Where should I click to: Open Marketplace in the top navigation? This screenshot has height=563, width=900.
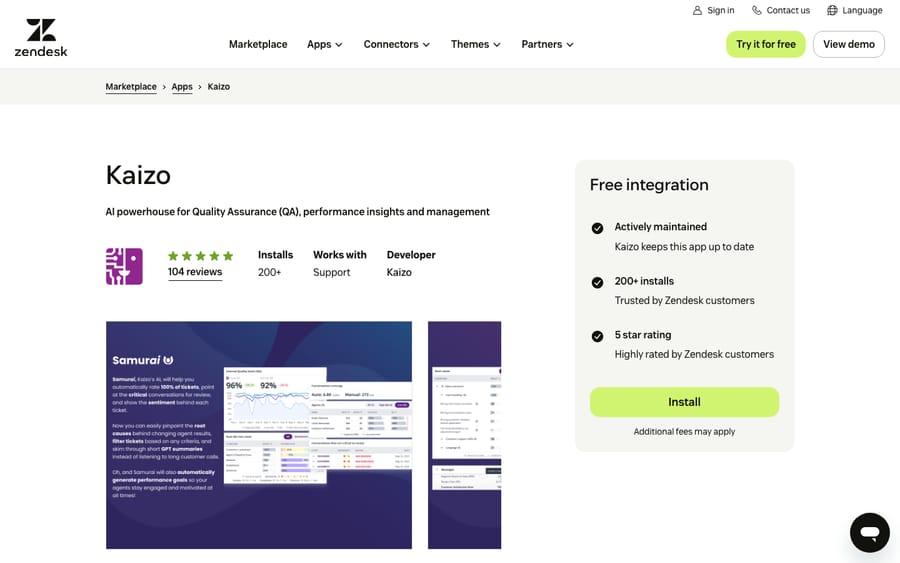click(258, 44)
